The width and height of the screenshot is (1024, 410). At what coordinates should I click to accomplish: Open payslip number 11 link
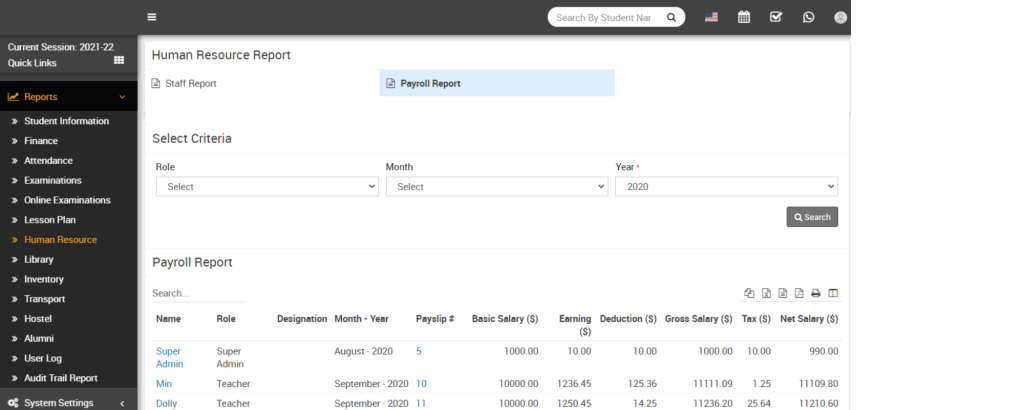[x=421, y=403]
